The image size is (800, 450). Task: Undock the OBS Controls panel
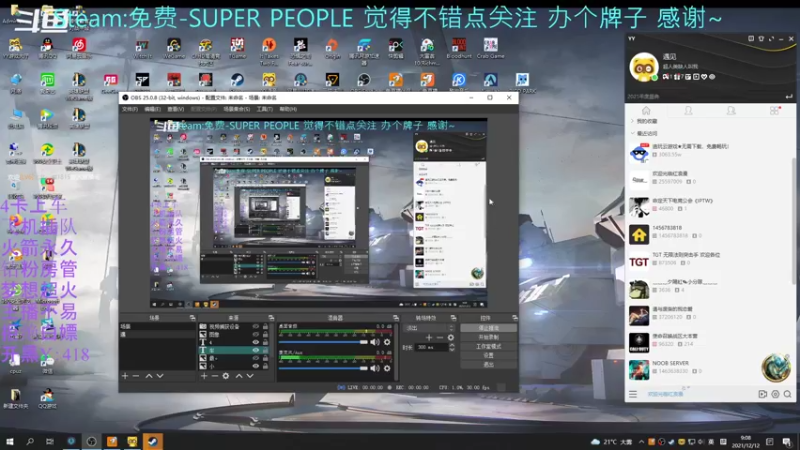click(x=515, y=318)
